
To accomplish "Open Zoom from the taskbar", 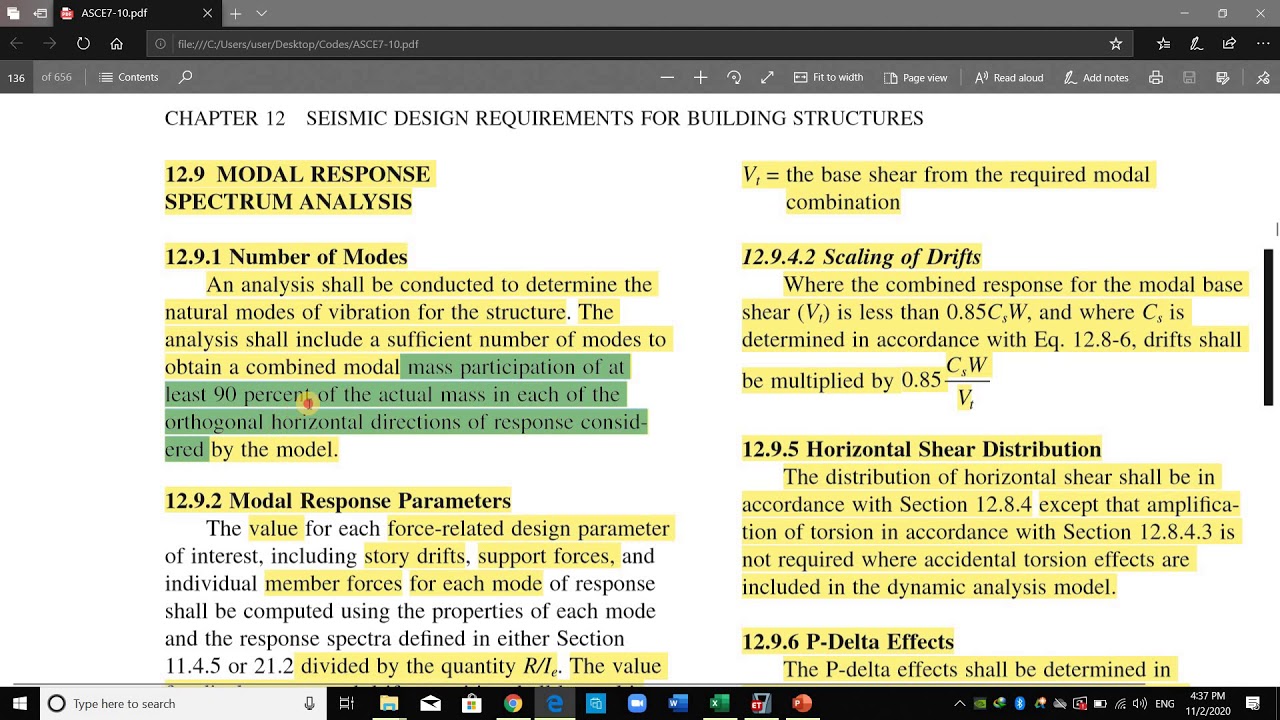I will [x=636, y=703].
